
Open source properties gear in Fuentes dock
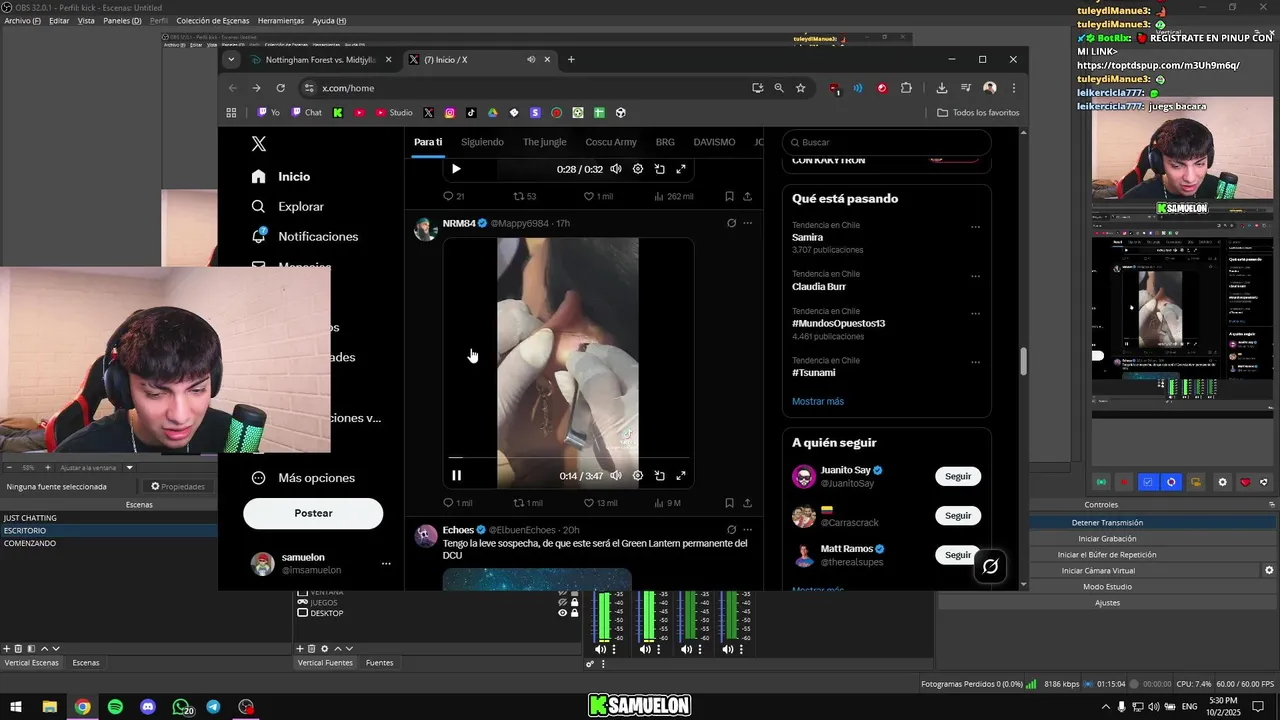pos(324,649)
